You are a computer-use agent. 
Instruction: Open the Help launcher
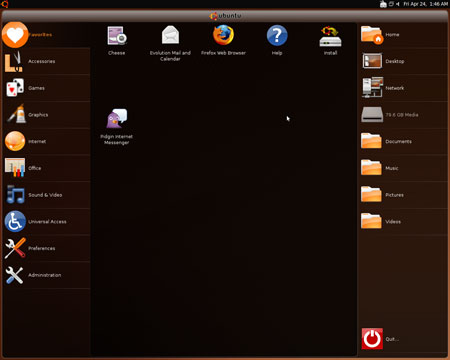(277, 40)
